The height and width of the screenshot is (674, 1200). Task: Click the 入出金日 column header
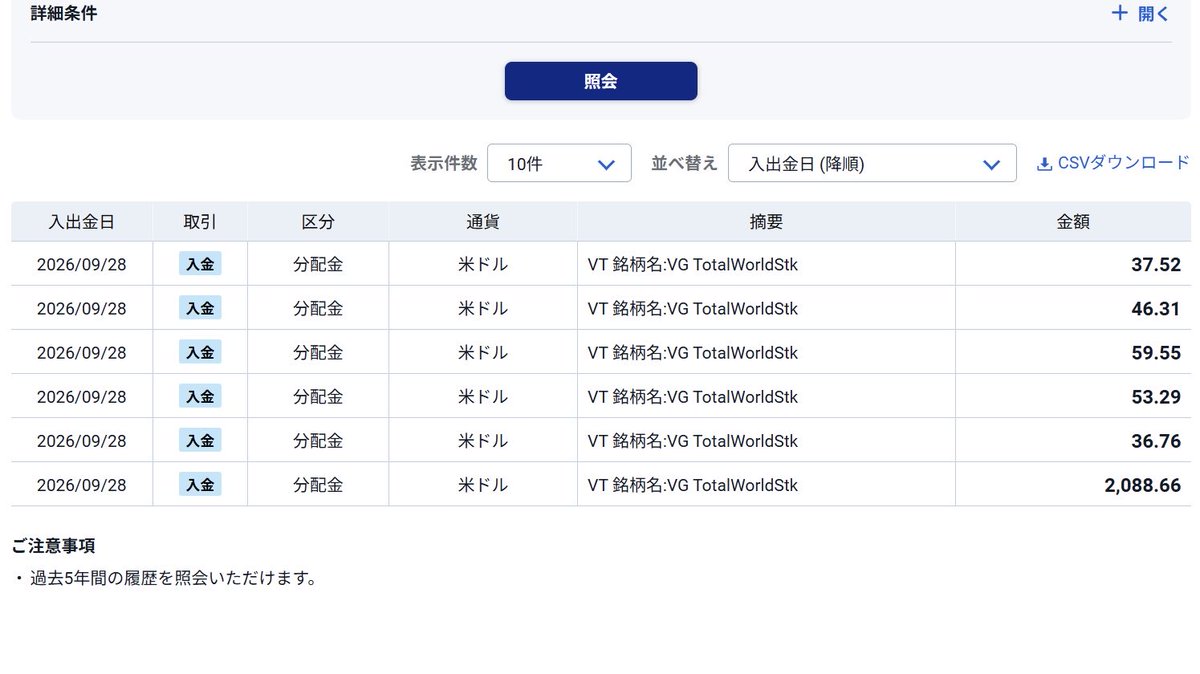click(x=82, y=222)
